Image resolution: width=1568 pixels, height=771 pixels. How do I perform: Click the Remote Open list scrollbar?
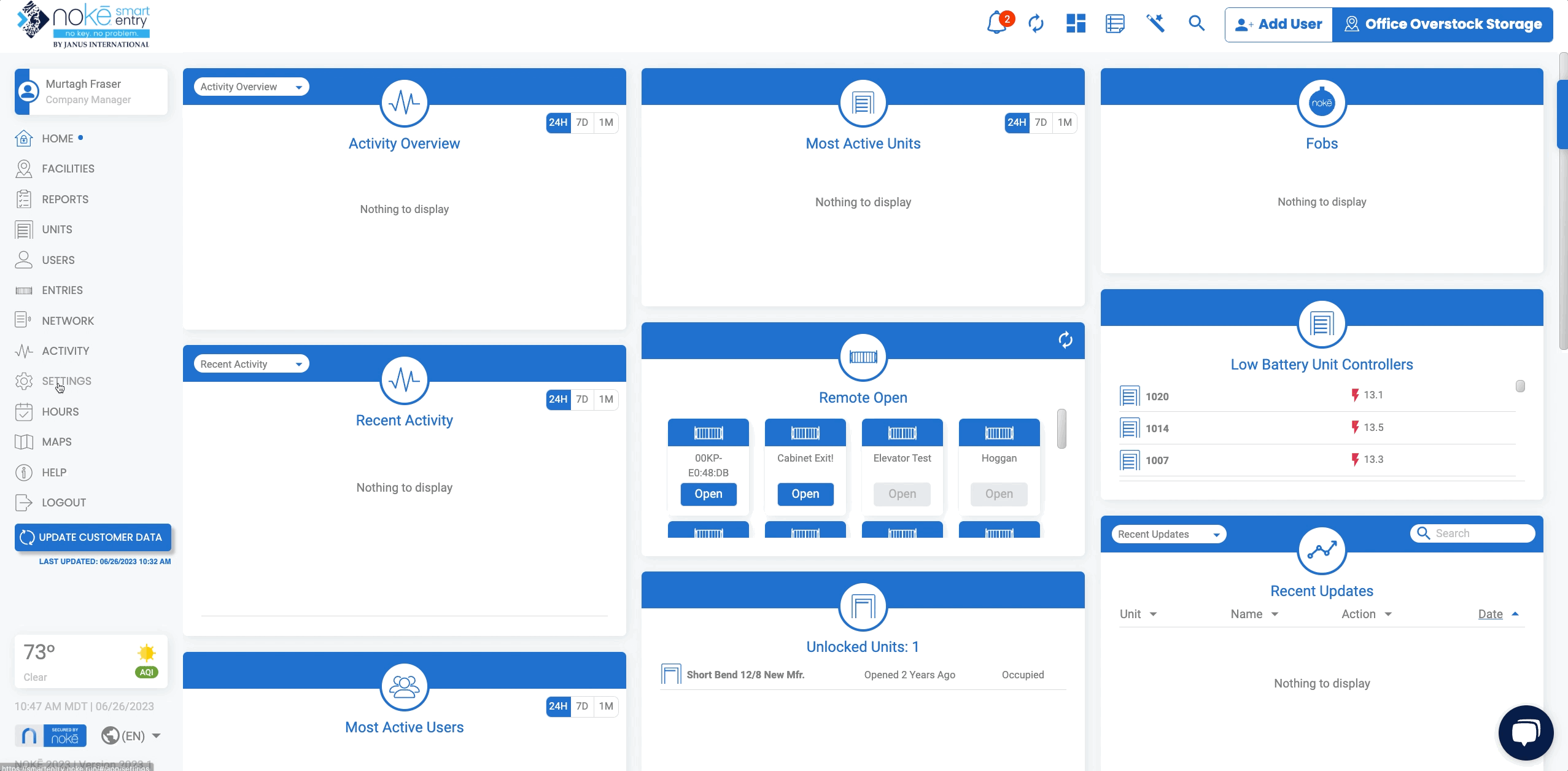pos(1062,428)
